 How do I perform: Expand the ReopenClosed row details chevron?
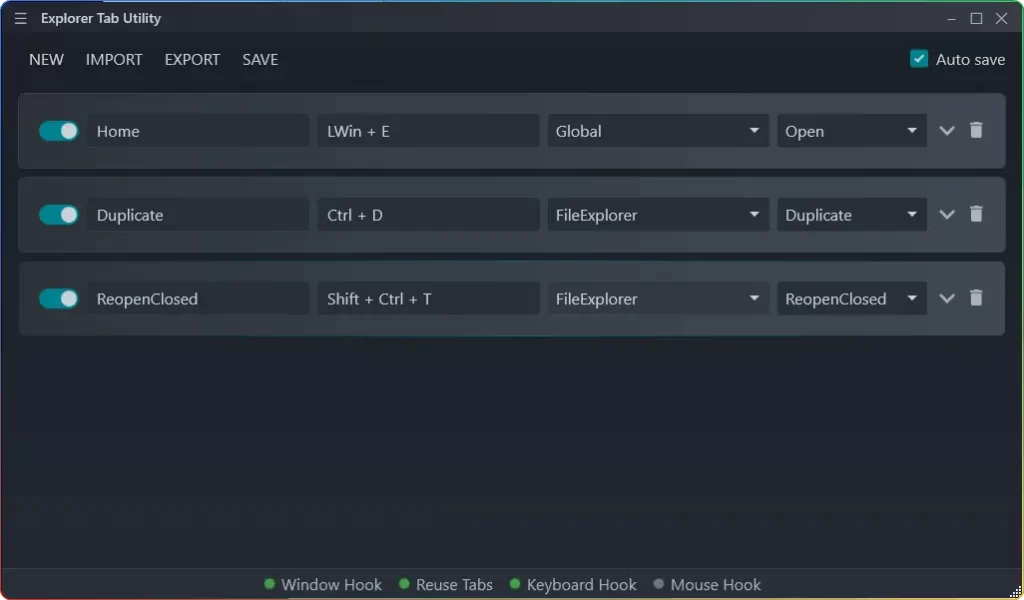tap(947, 299)
